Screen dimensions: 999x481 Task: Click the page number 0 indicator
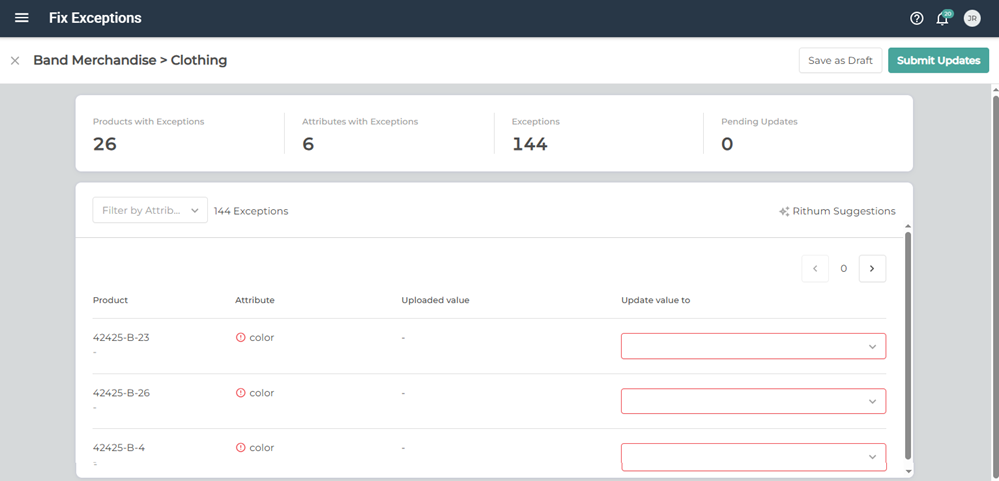[x=844, y=269]
